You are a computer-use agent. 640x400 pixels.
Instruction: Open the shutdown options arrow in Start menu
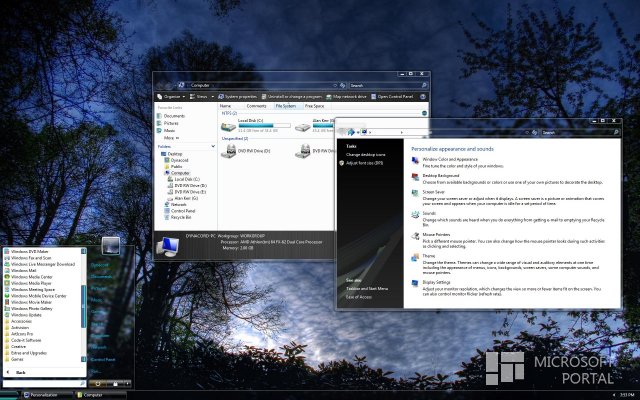(127, 384)
